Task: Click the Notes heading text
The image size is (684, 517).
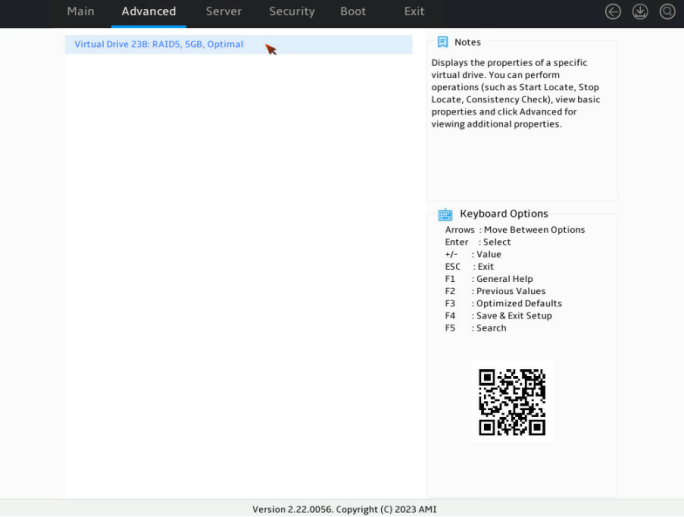Action: pos(467,42)
